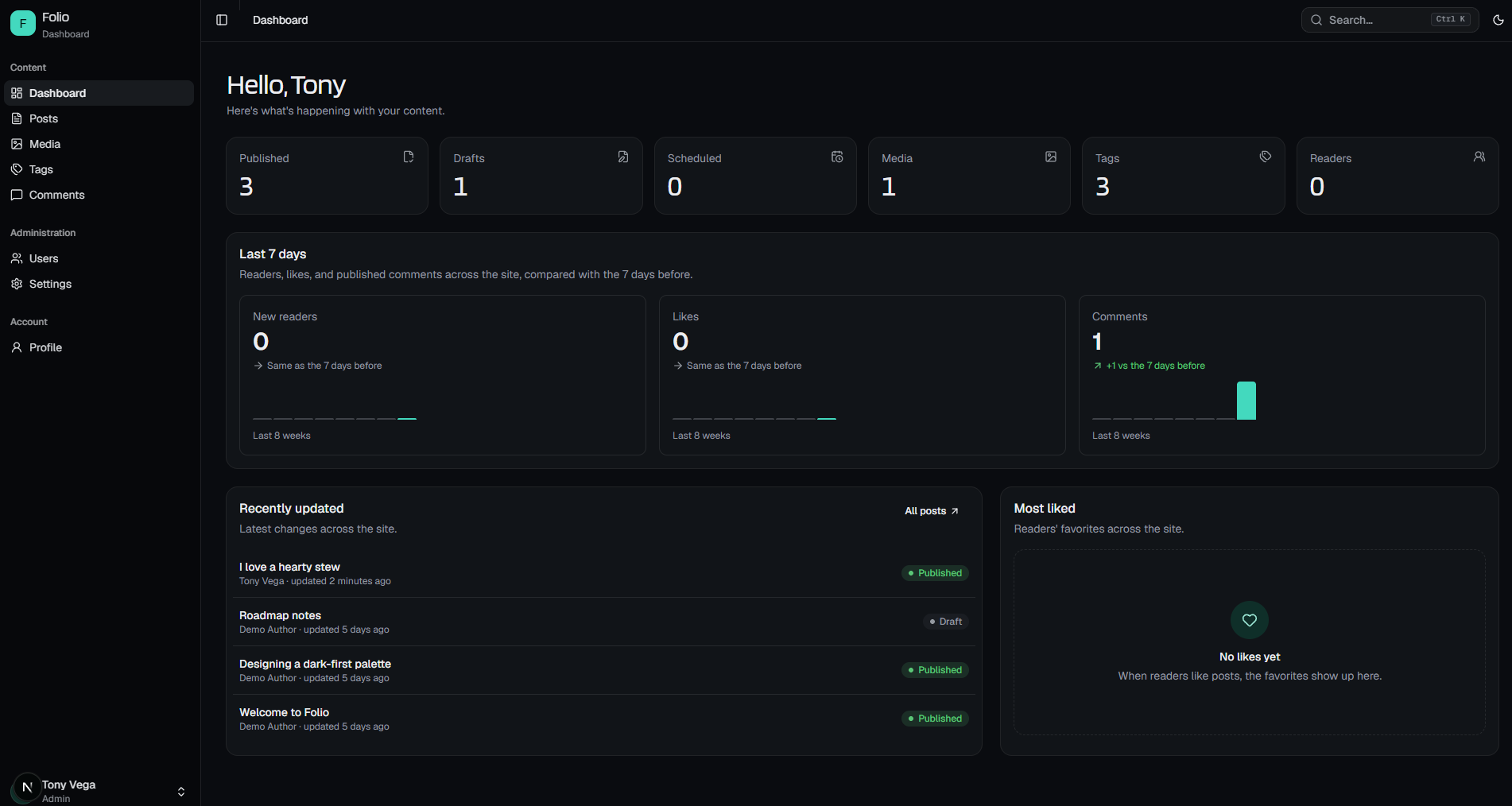Toggle the sidebar panel icon
1512x806 pixels.
pyautogui.click(x=222, y=20)
